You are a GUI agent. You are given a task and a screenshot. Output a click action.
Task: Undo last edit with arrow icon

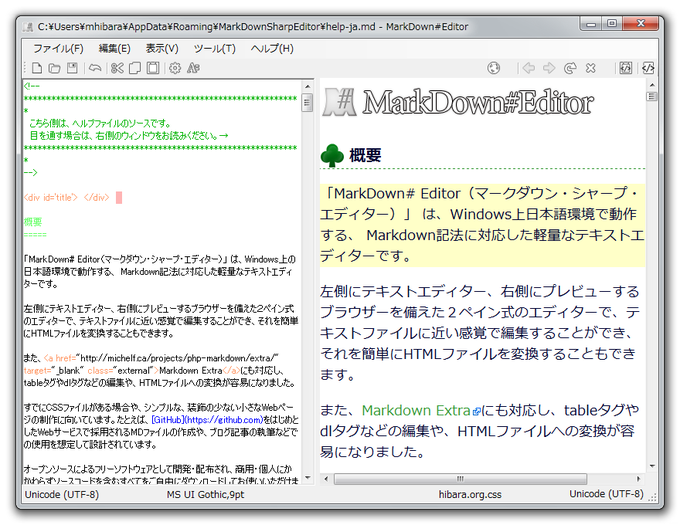tap(95, 68)
